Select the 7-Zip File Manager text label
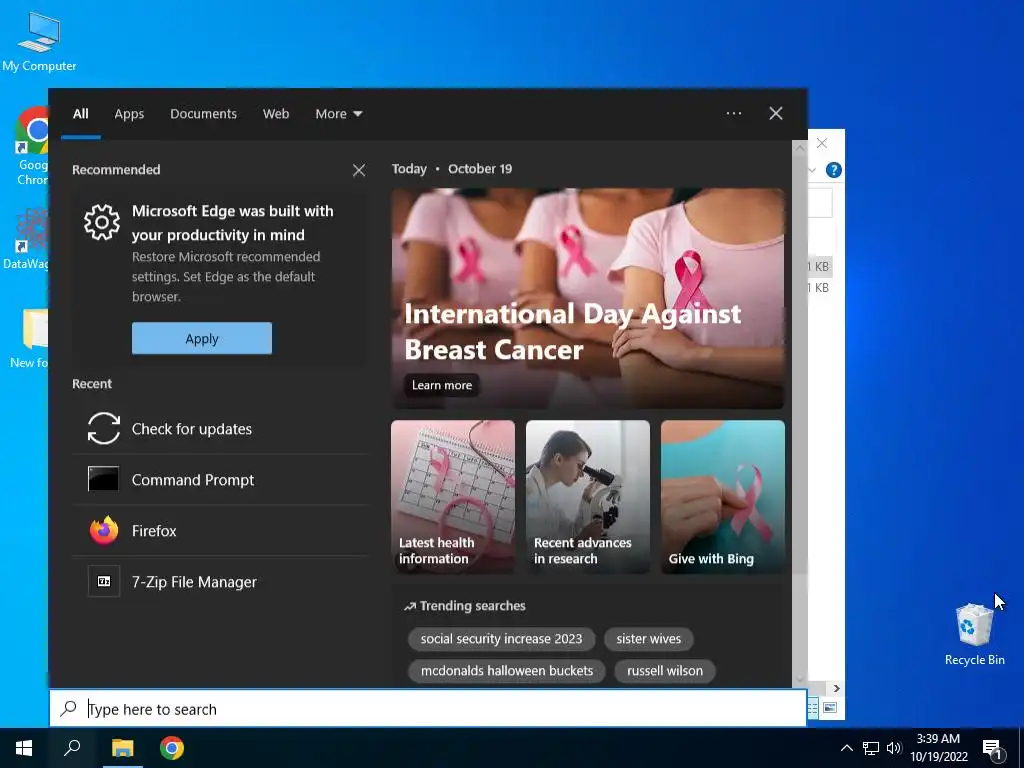This screenshot has height=768, width=1024. tap(194, 582)
